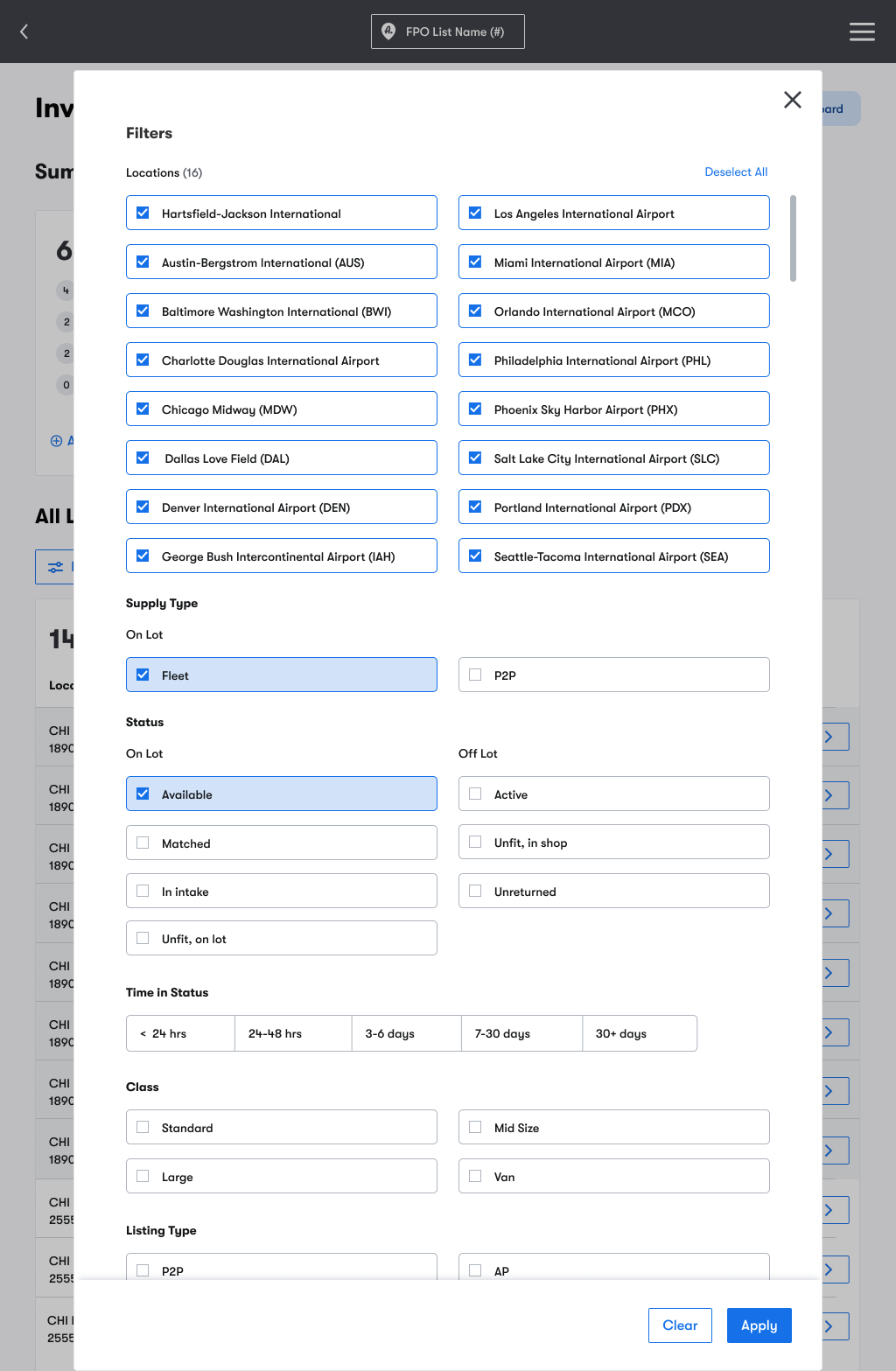Viewport: 896px width, 1371px height.
Task: Uncheck George Bush Intercontinental Airport (IAH)
Action: (282, 556)
